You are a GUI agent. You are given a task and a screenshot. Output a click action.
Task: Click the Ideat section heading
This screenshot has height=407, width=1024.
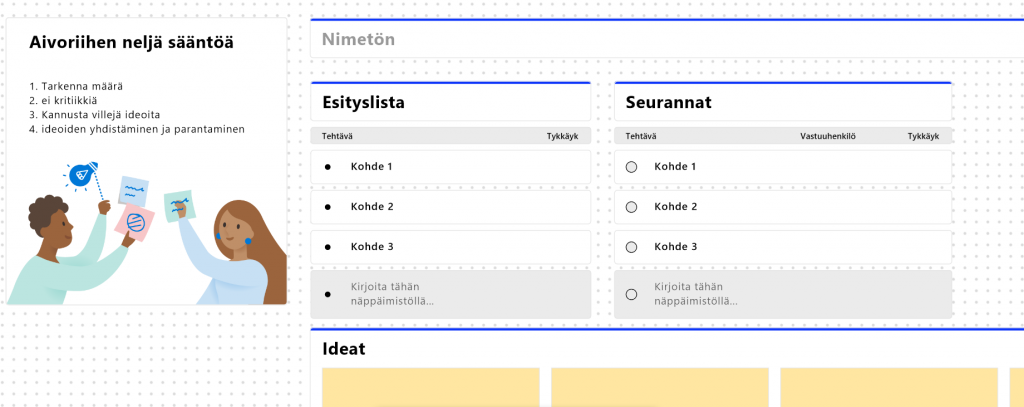pyautogui.click(x=344, y=349)
